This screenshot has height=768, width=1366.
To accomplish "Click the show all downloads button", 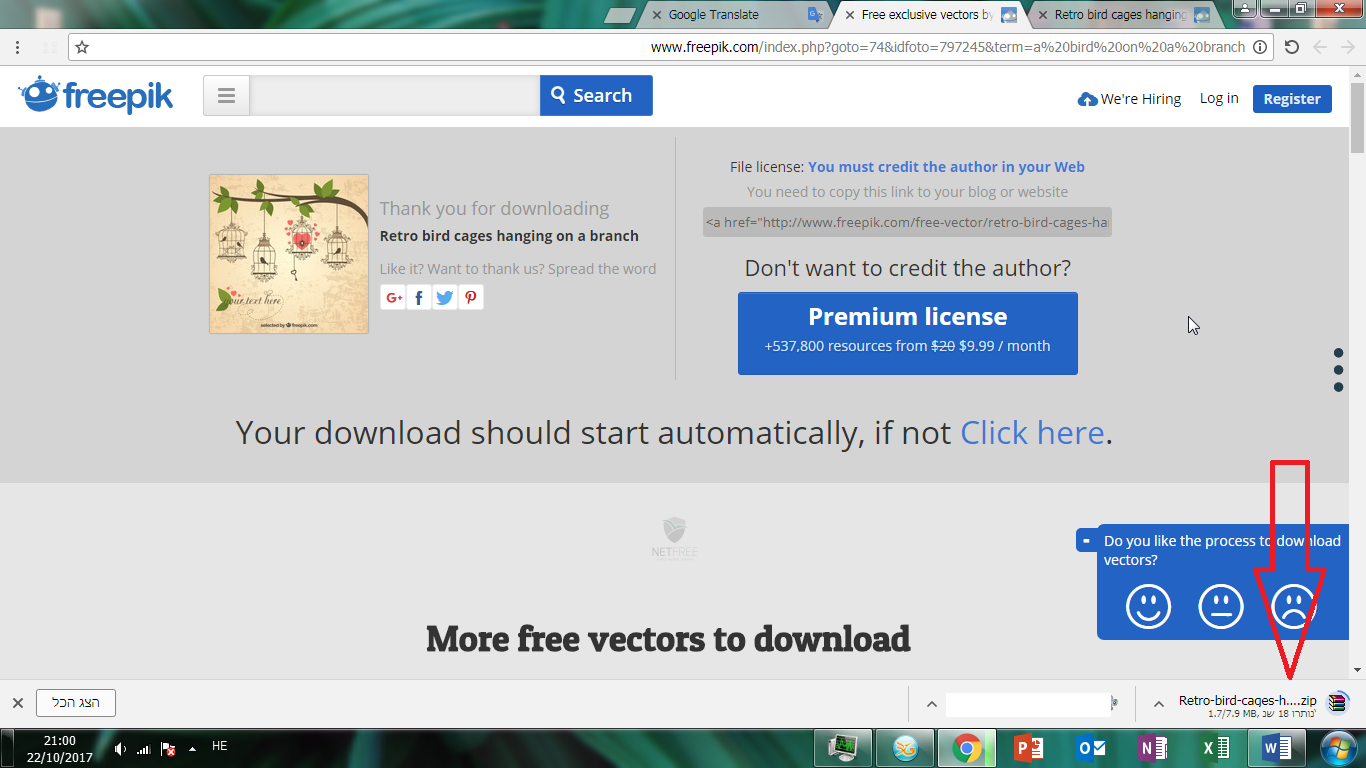I will (x=76, y=703).
